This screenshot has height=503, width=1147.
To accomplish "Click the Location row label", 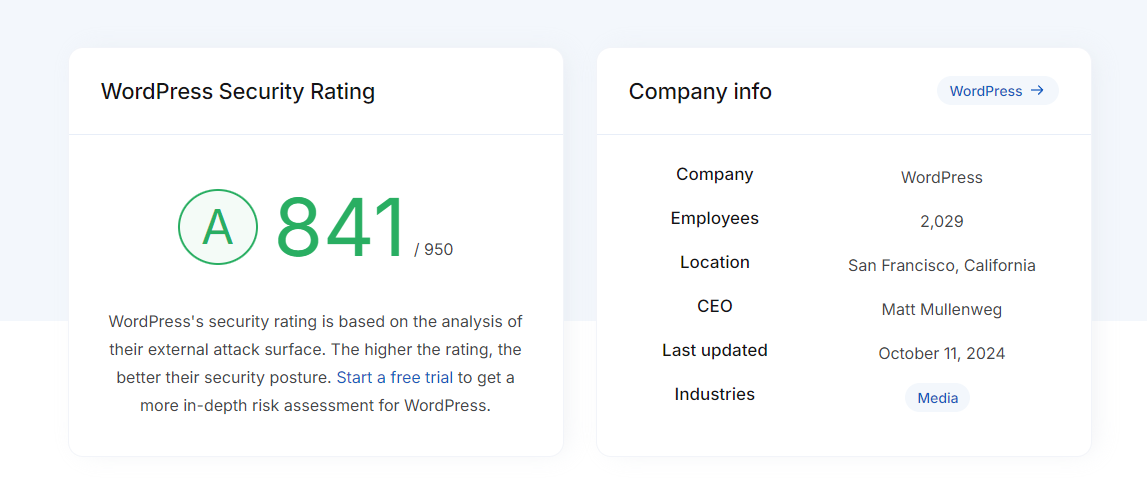I will coord(714,262).
